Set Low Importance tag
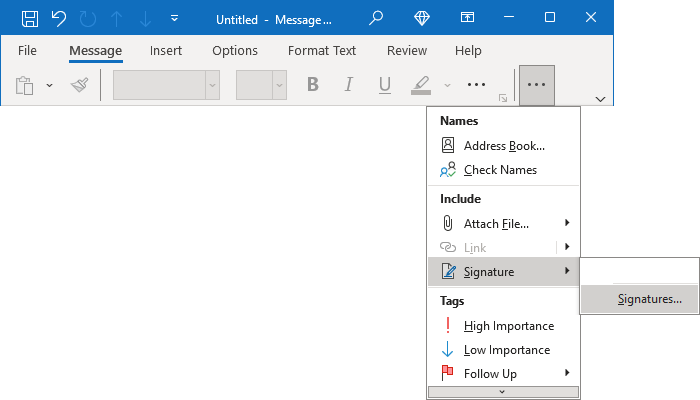 point(504,350)
